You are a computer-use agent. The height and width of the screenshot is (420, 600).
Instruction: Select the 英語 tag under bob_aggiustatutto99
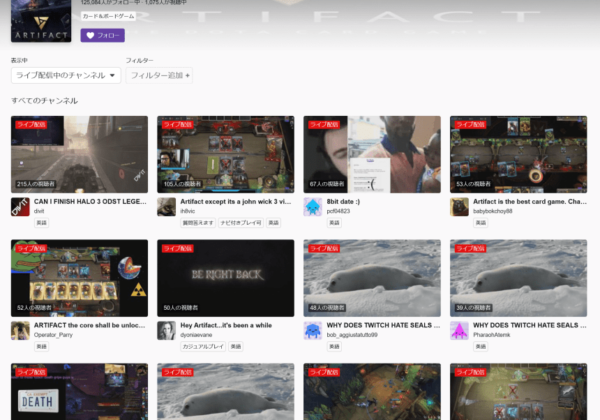coord(334,347)
